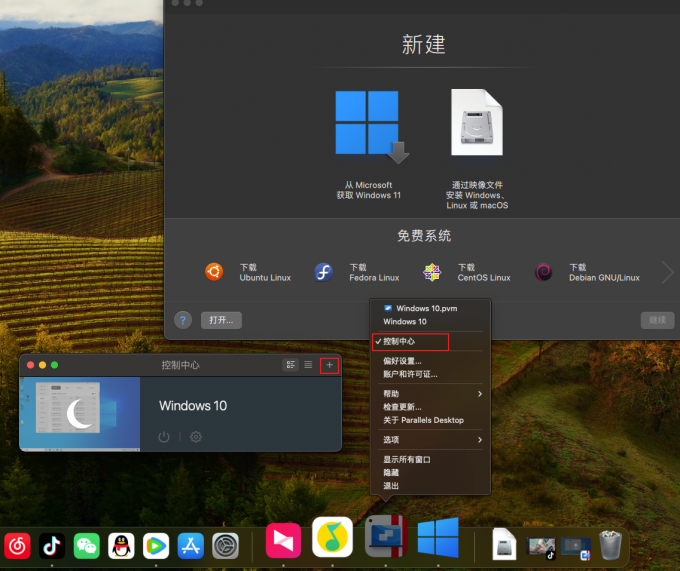
Task: Click the Windows 10 virtual machine thumbnail
Action: point(80,414)
